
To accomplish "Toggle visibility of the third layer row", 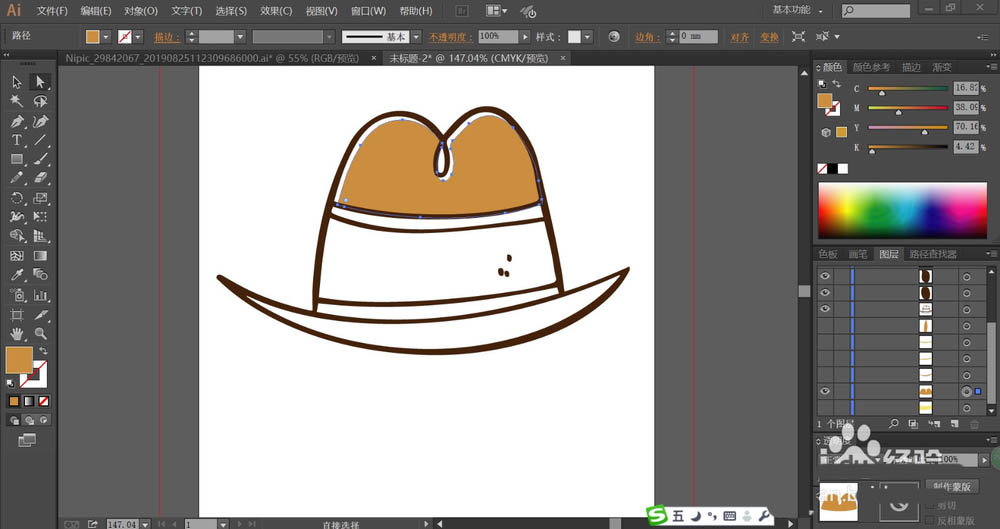I will (x=825, y=309).
